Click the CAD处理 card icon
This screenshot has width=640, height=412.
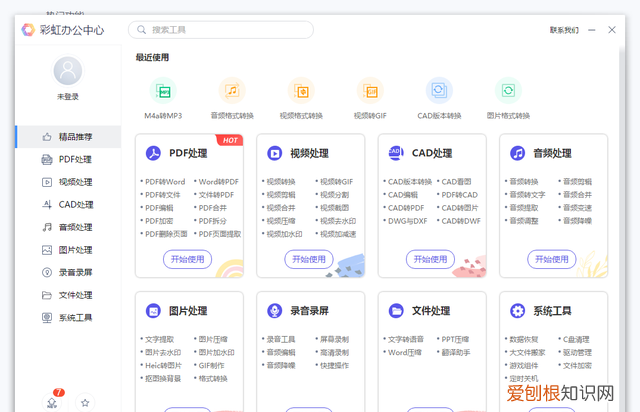click(396, 153)
